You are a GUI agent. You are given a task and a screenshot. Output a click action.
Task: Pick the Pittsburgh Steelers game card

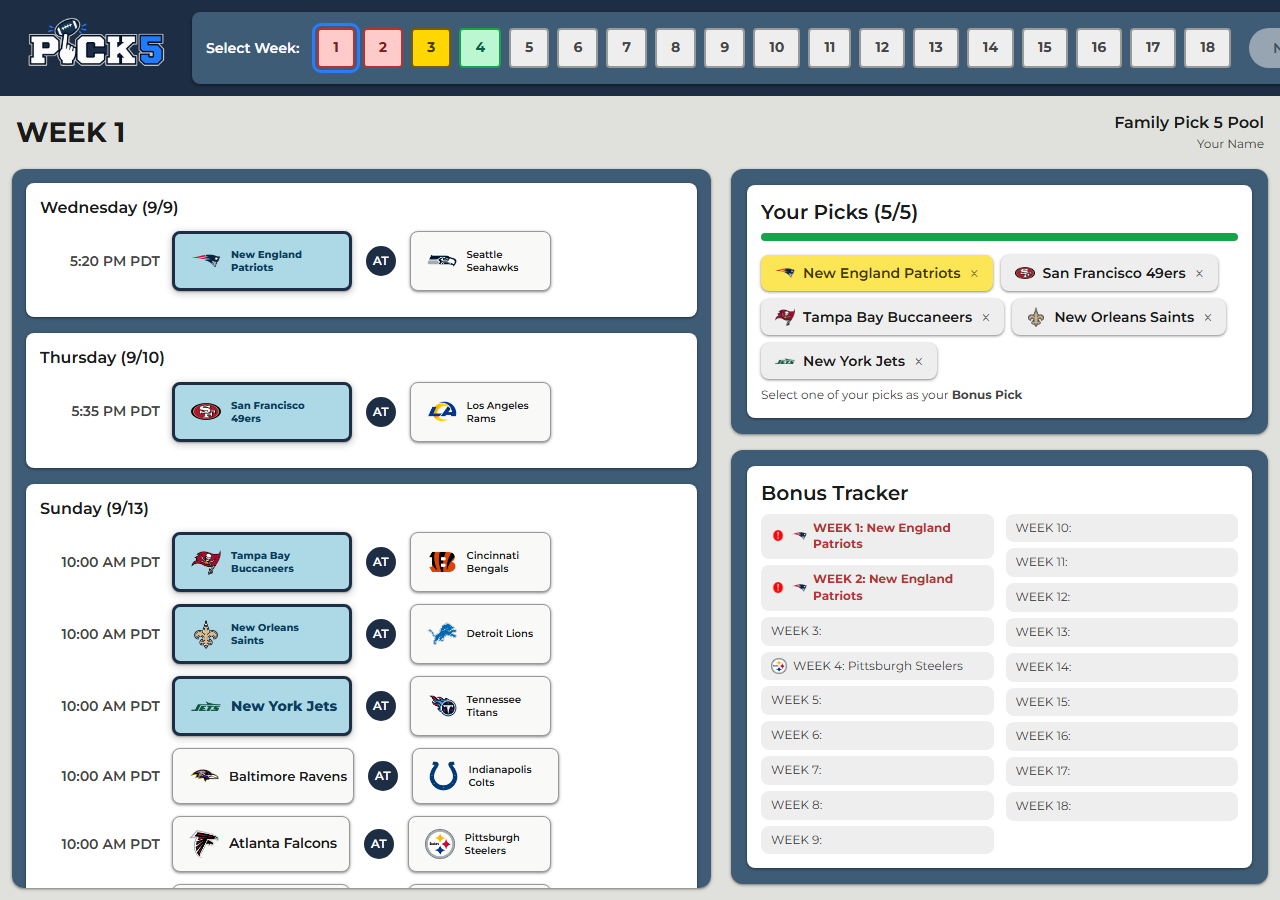[479, 844]
